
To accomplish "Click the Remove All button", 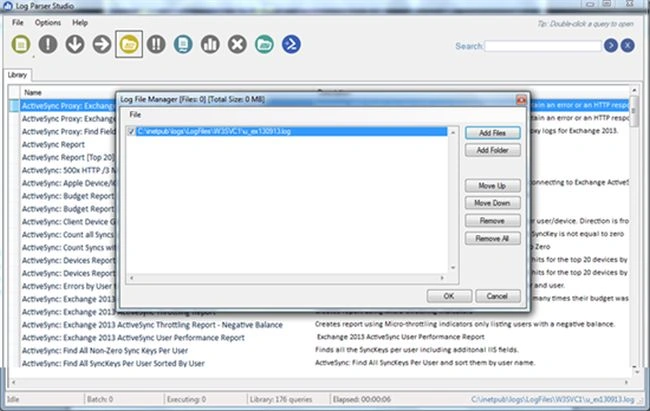I will (x=492, y=238).
